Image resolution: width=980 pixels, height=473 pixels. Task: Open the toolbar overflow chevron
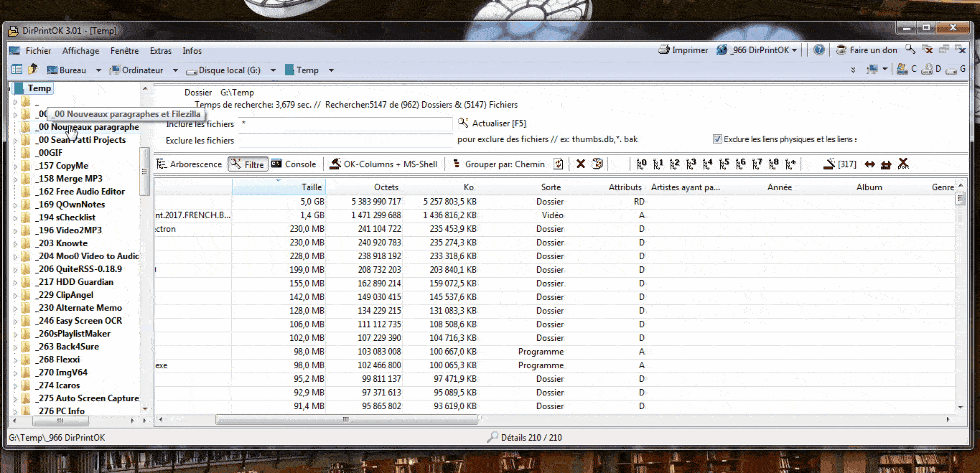tap(854, 71)
